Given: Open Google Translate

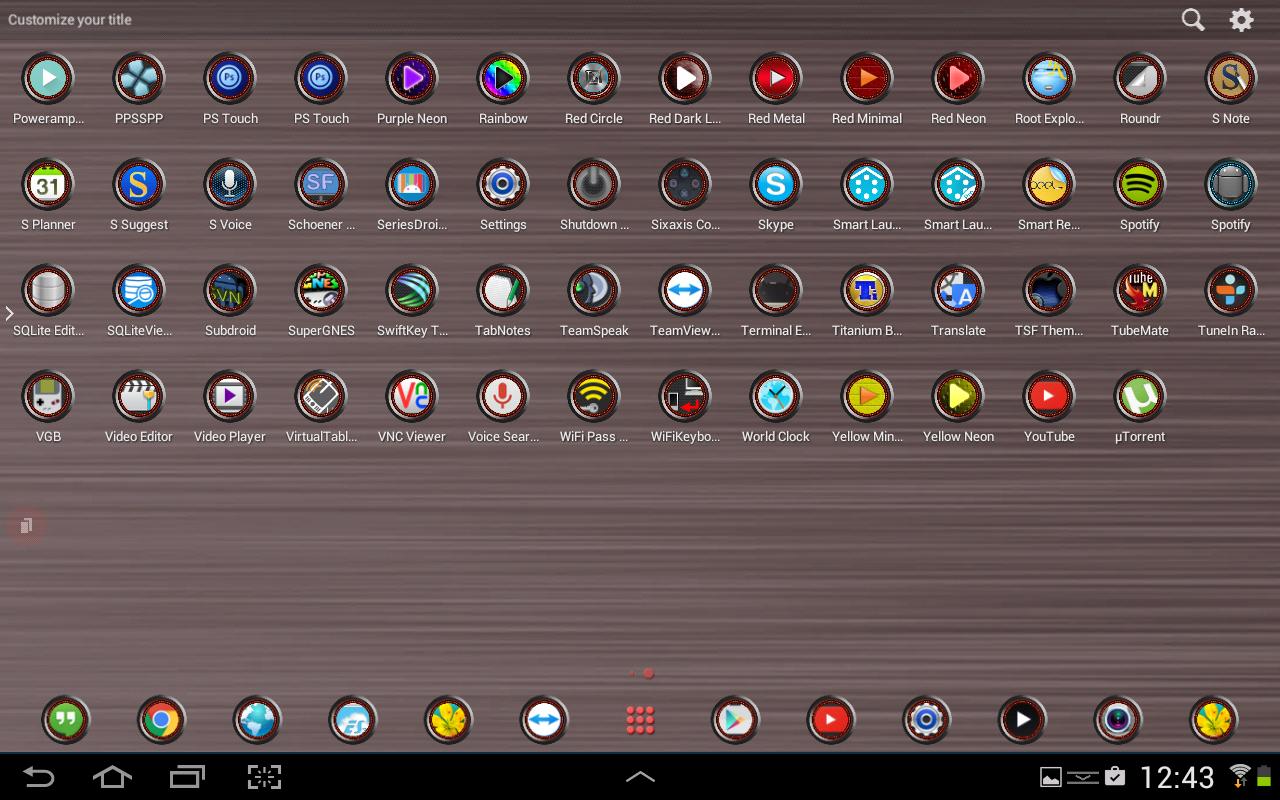Looking at the screenshot, I should click(x=957, y=290).
